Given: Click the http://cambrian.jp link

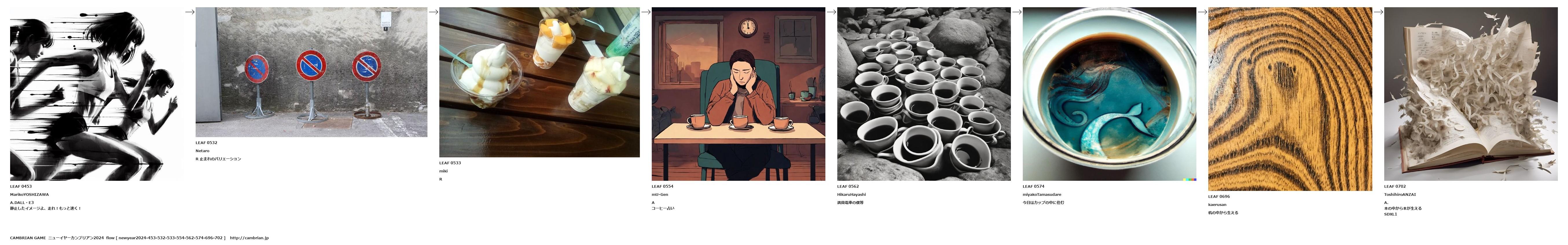Looking at the screenshot, I should (x=249, y=238).
